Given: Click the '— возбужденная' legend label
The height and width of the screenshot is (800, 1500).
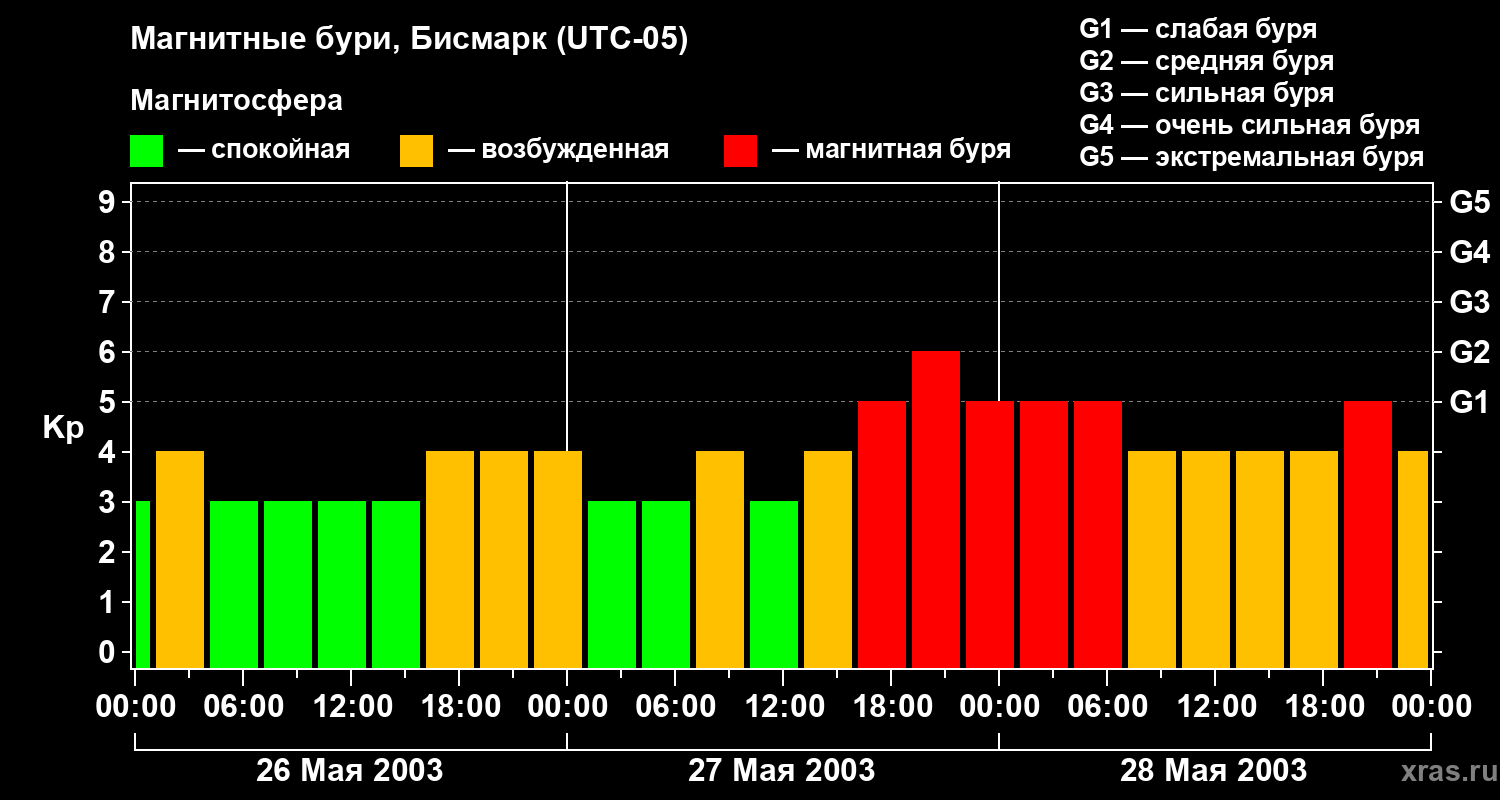Looking at the screenshot, I should click(558, 151).
